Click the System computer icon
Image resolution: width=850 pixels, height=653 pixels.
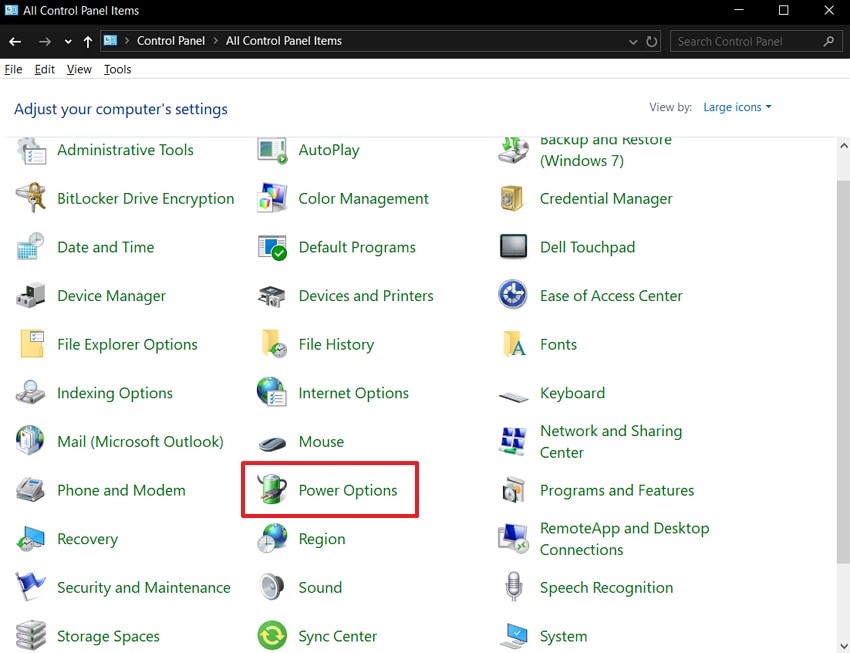(513, 636)
